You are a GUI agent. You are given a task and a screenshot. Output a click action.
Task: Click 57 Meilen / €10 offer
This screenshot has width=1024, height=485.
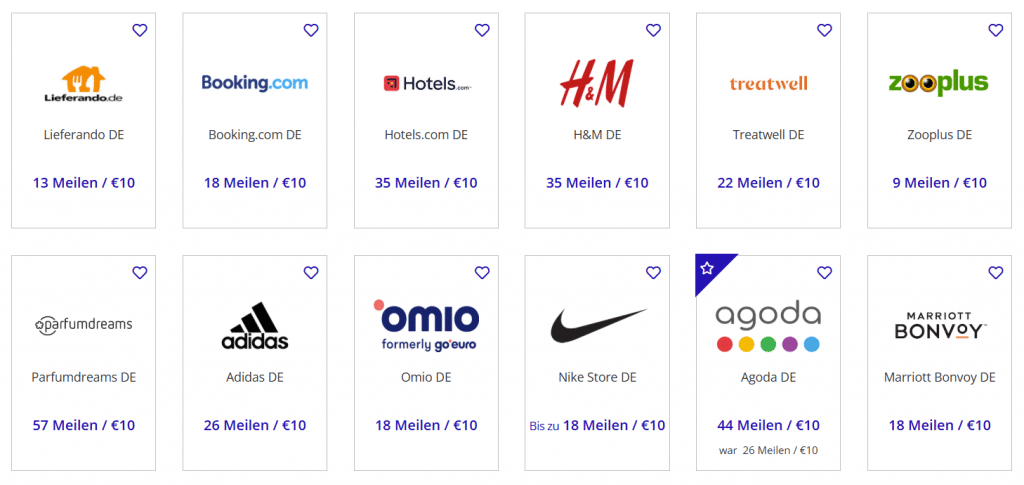tap(84, 425)
